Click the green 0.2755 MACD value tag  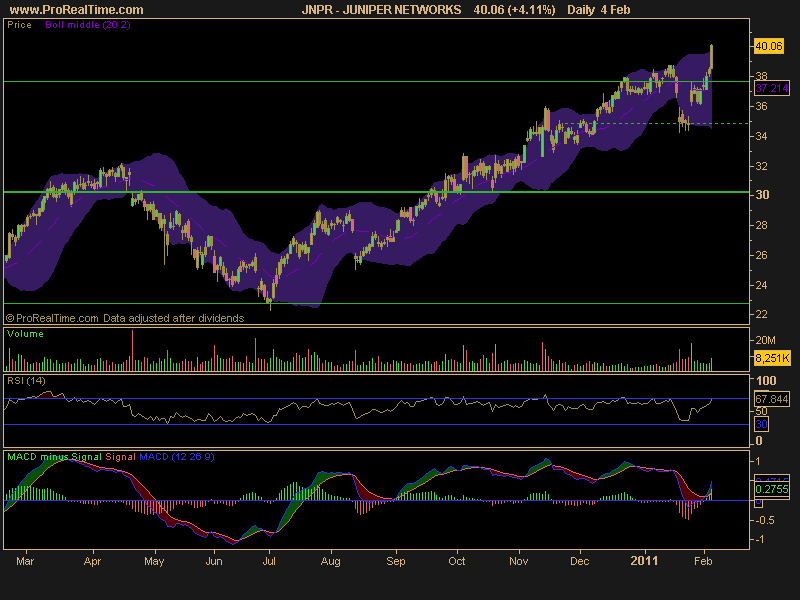771,489
